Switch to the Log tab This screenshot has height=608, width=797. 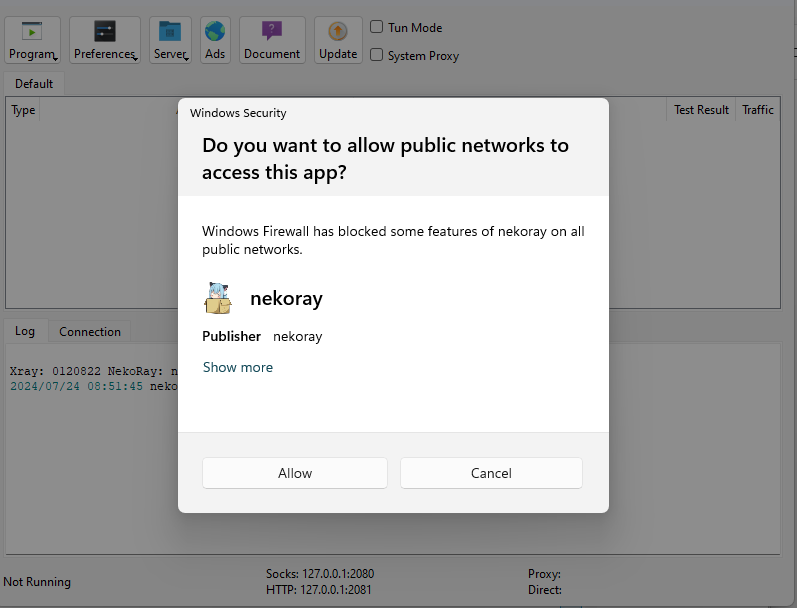point(25,331)
